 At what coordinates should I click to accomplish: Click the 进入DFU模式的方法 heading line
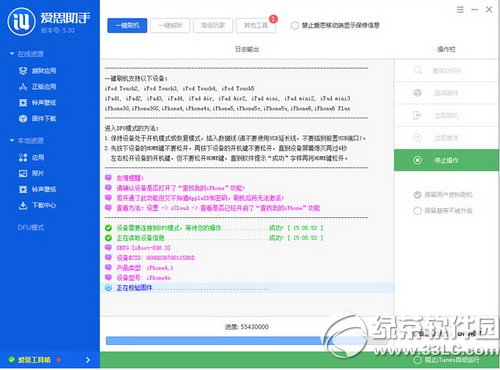point(132,128)
